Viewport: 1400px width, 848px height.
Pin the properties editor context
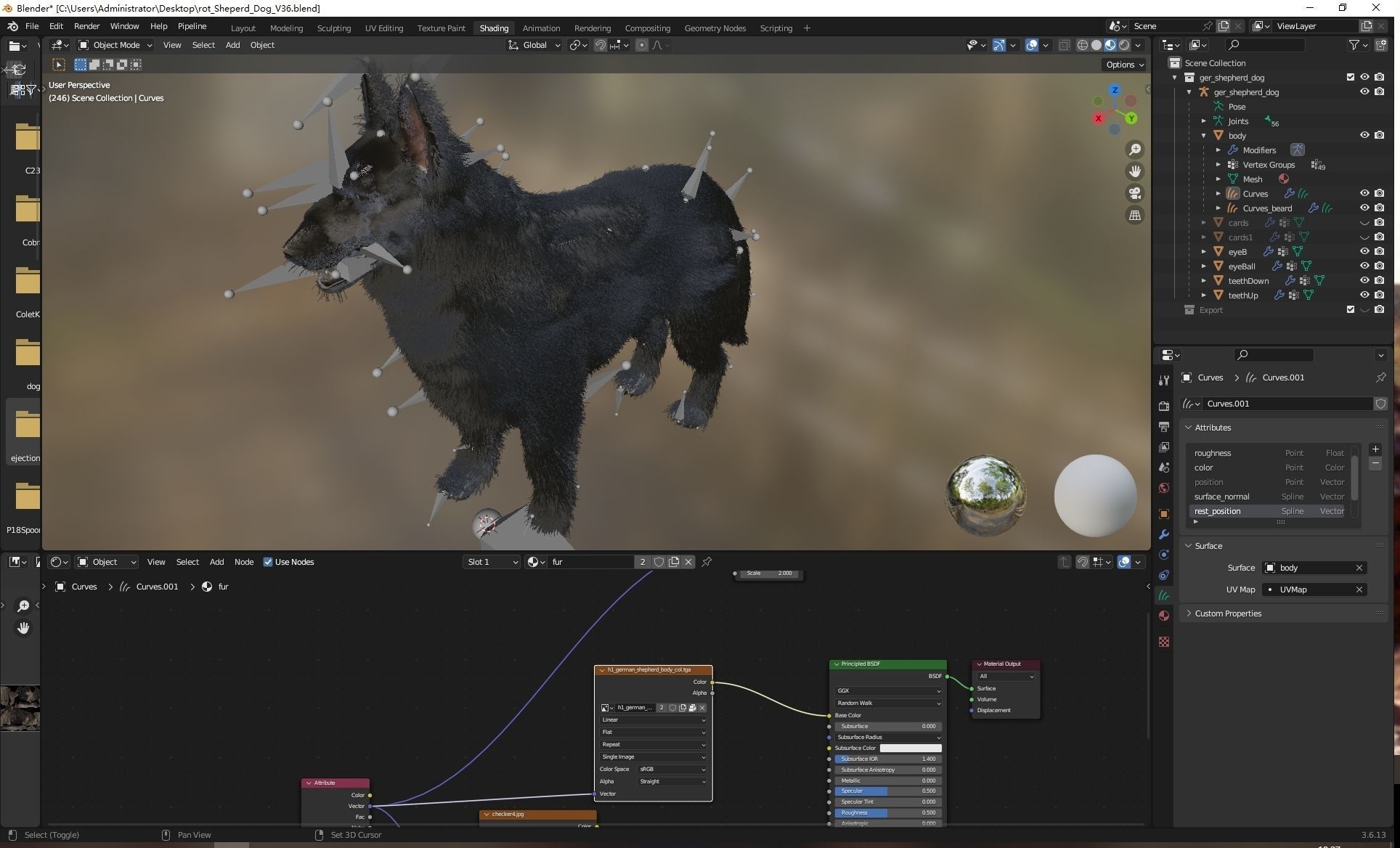click(x=1380, y=378)
